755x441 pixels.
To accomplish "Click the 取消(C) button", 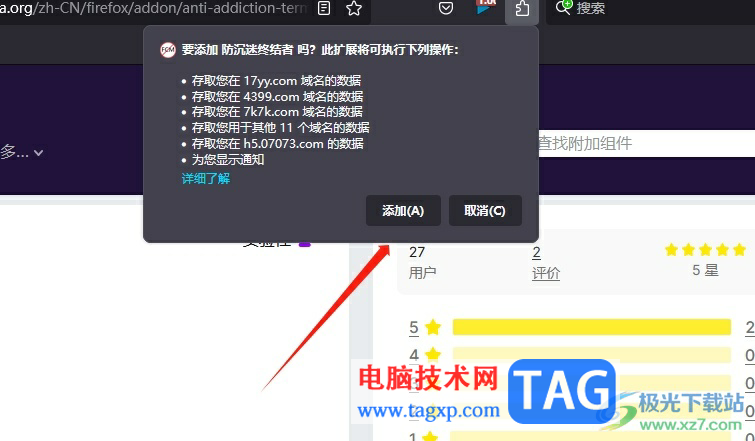I will [x=485, y=210].
